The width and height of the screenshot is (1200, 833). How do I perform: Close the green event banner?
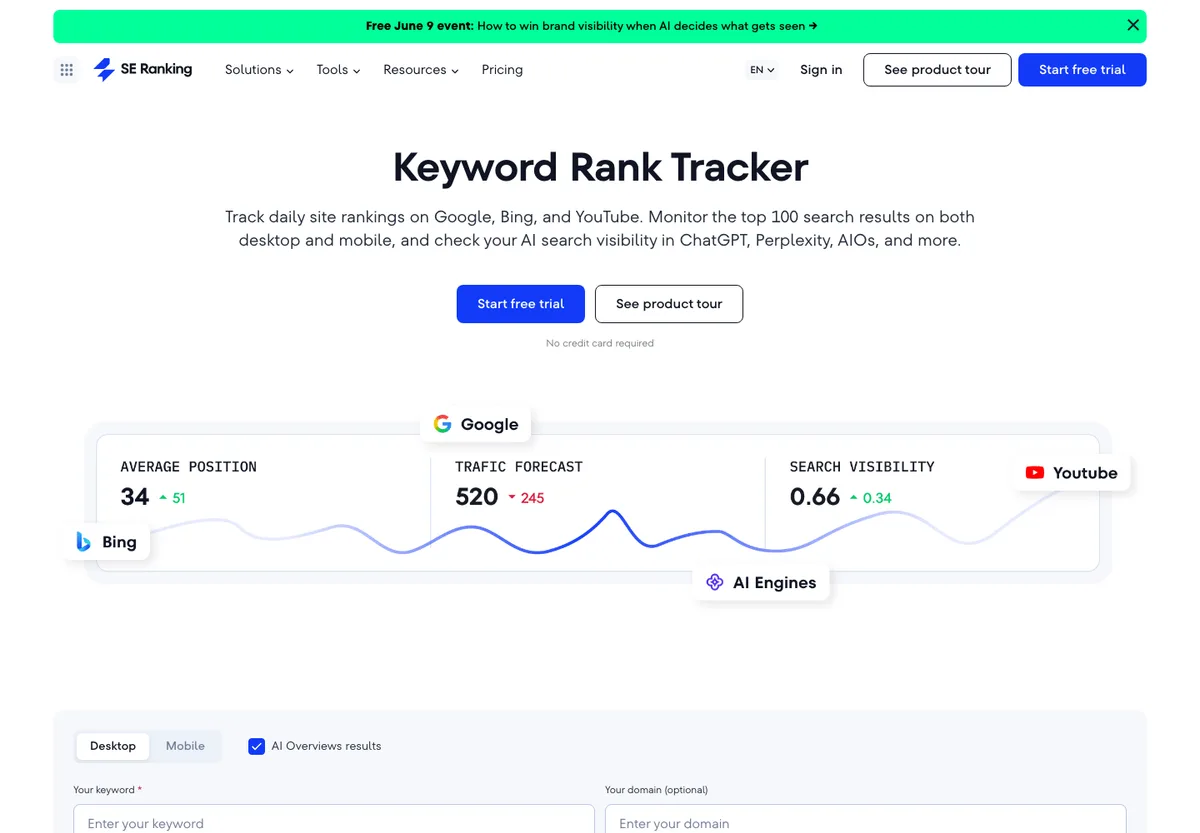click(1133, 26)
